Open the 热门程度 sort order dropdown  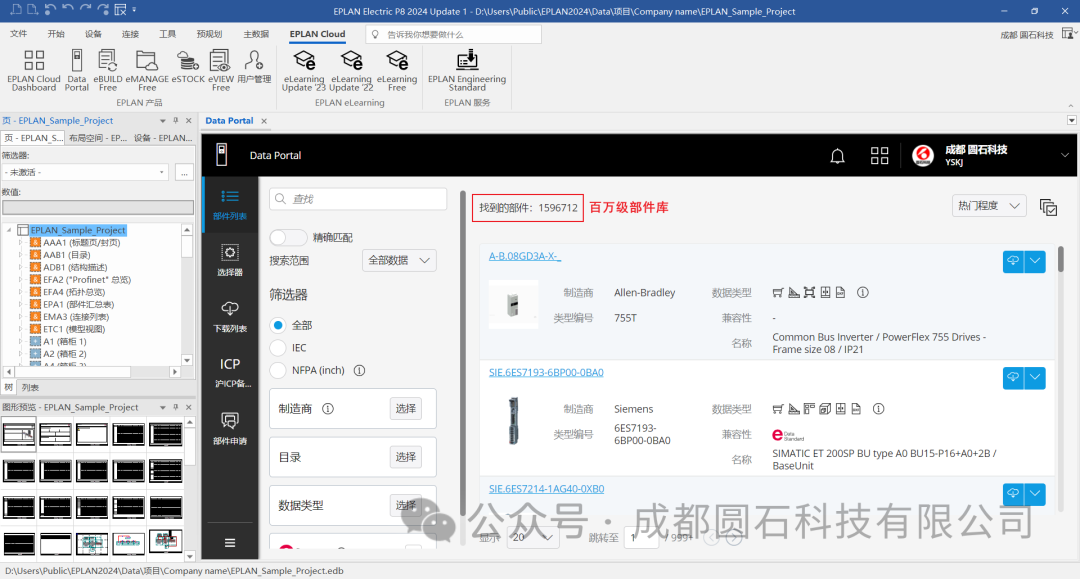point(989,204)
